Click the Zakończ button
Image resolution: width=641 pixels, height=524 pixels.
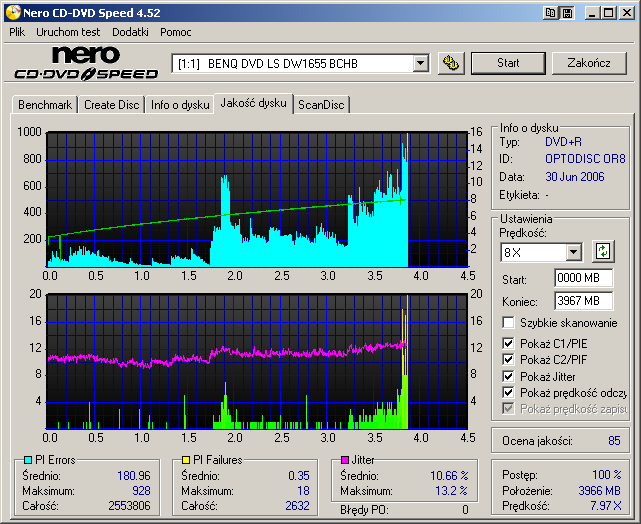pos(589,63)
